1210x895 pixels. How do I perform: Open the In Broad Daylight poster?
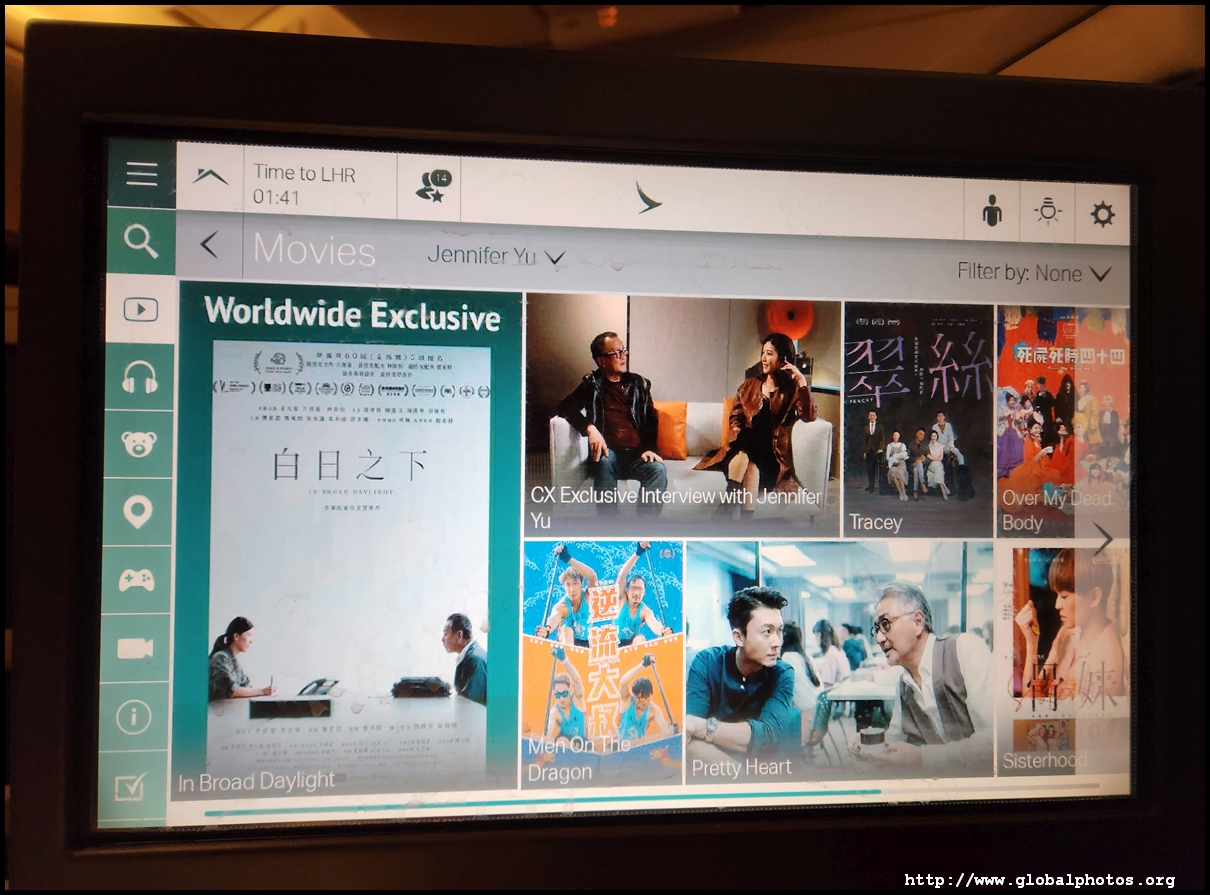click(x=347, y=541)
